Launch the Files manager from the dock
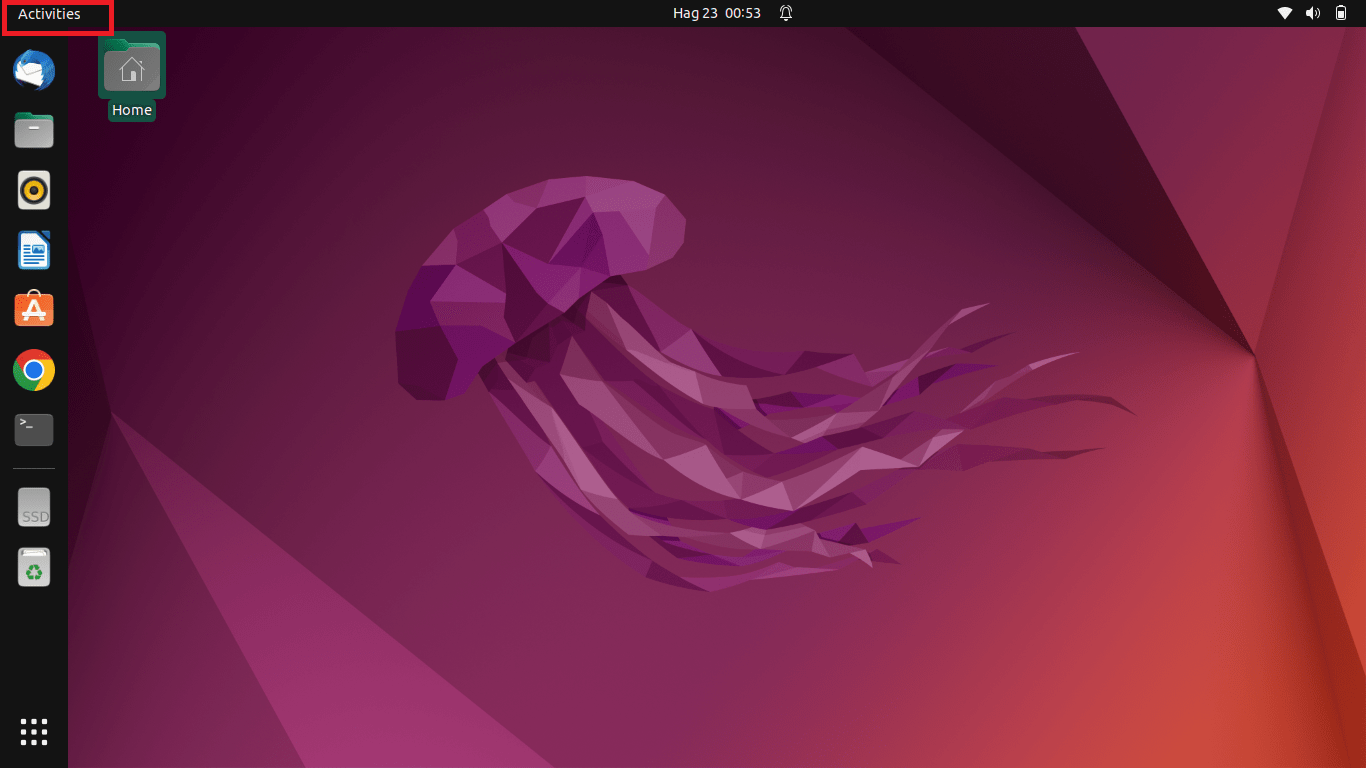Image resolution: width=1366 pixels, height=768 pixels. pyautogui.click(x=34, y=130)
